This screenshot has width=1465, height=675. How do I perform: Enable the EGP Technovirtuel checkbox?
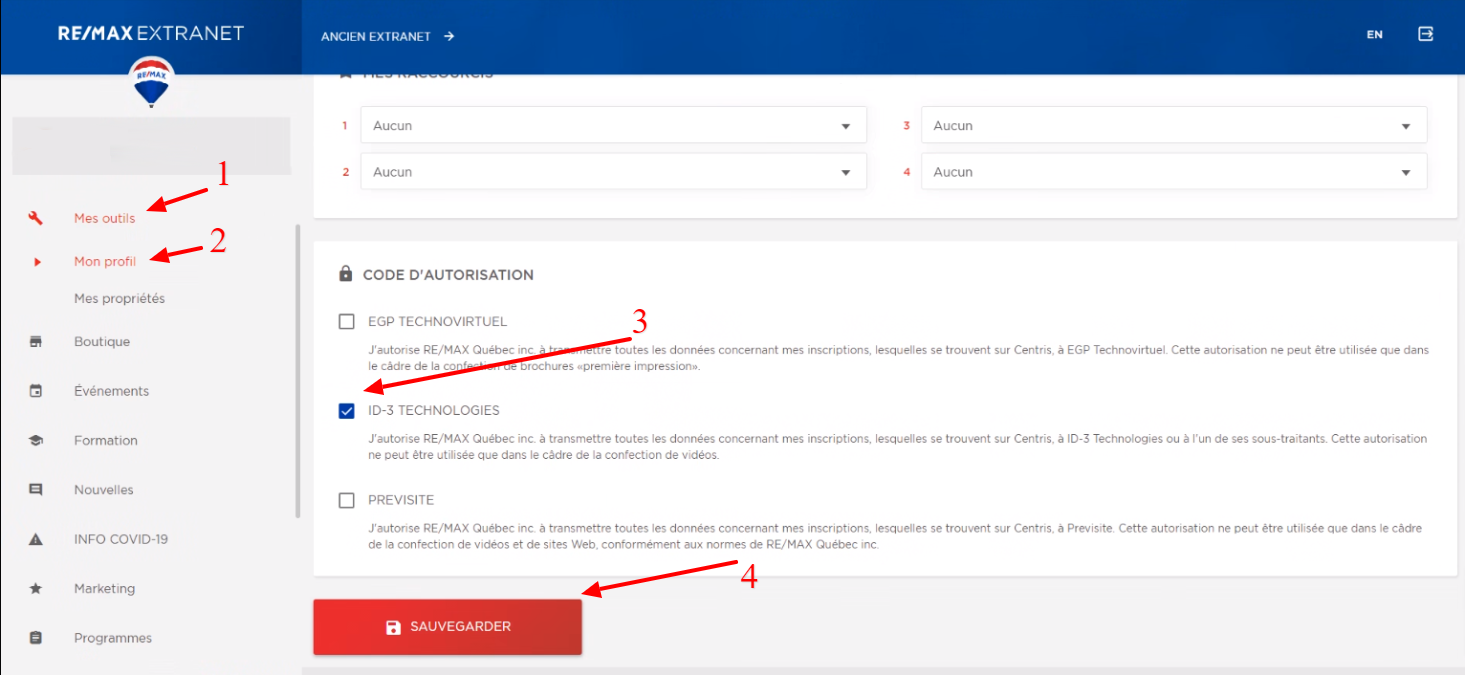point(347,322)
